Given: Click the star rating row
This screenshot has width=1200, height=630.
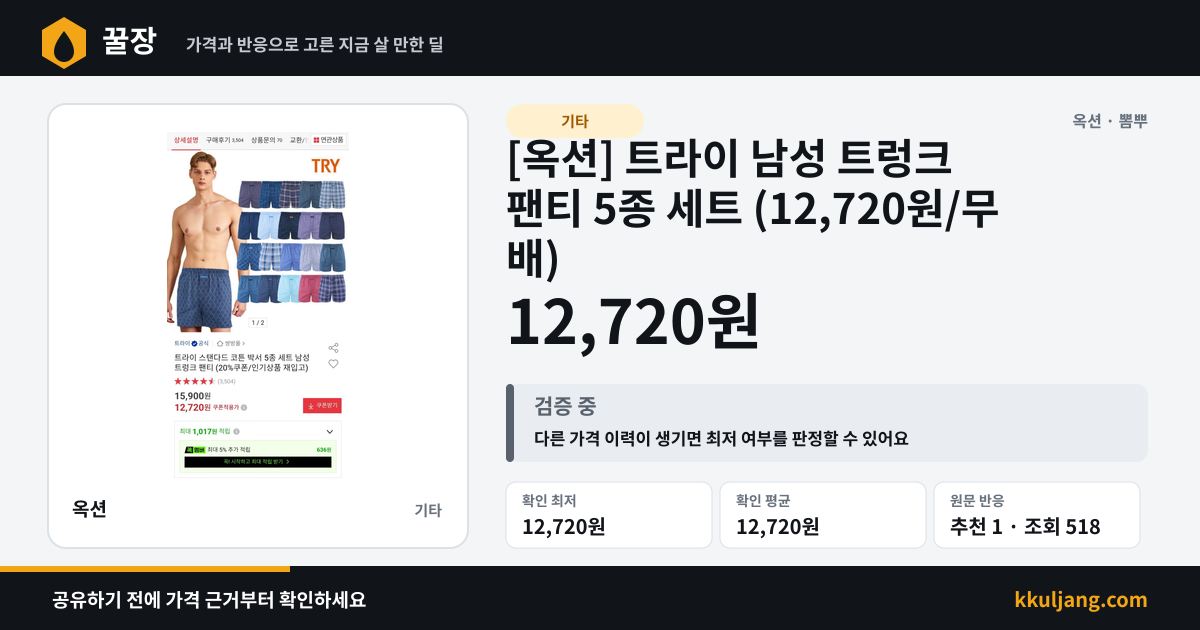Looking at the screenshot, I should tap(204, 381).
